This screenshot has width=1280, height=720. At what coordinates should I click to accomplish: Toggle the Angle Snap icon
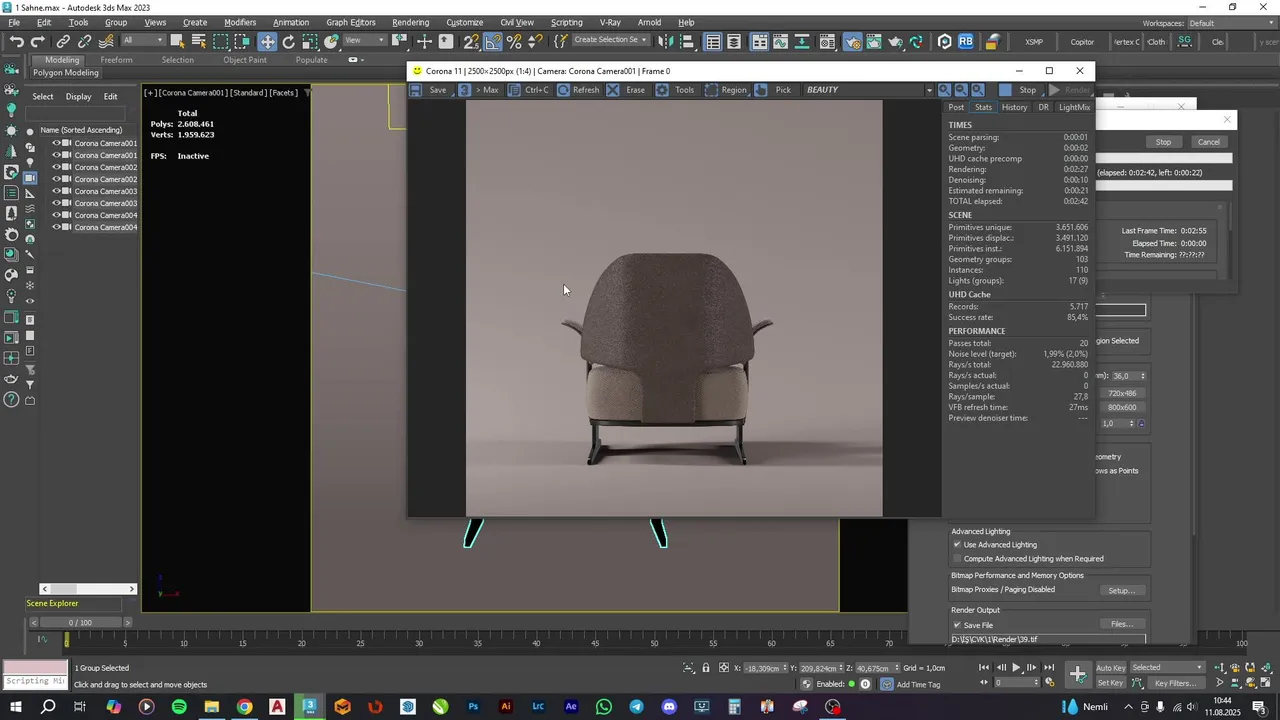pos(493,41)
